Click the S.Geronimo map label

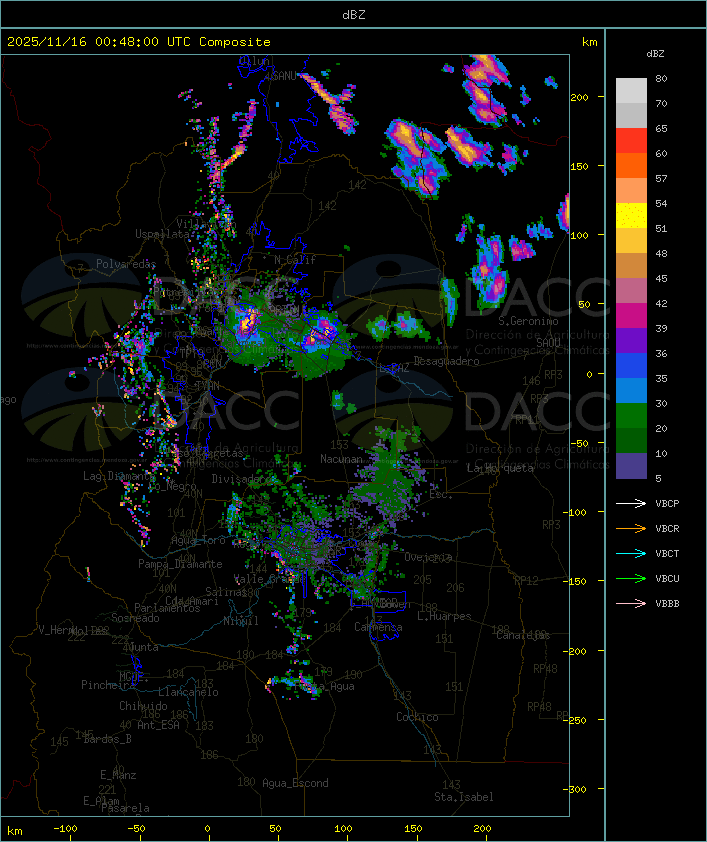[528, 321]
